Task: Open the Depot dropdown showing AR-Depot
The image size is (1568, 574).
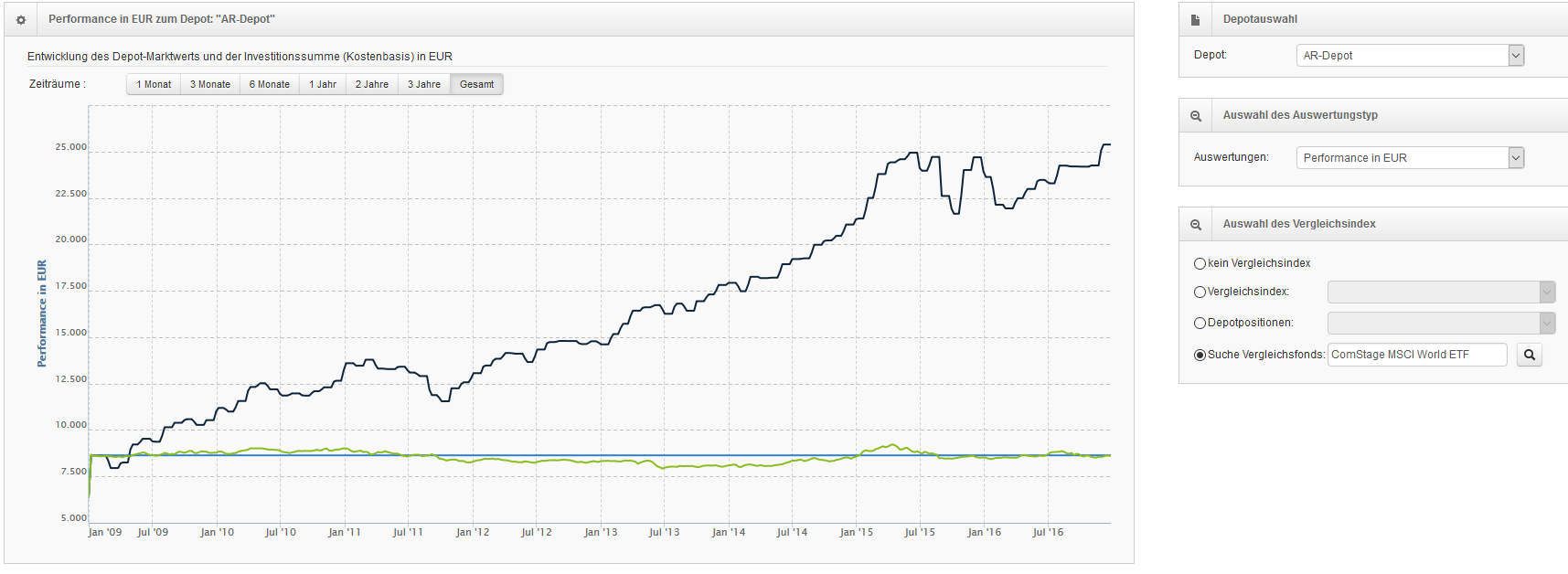Action: [x=1410, y=56]
